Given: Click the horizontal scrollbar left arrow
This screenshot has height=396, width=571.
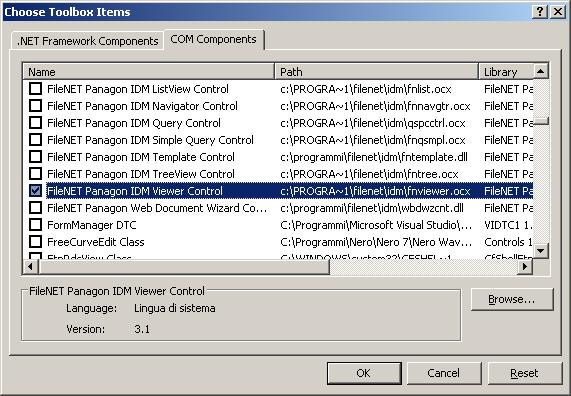Looking at the screenshot, I should tap(30, 267).
